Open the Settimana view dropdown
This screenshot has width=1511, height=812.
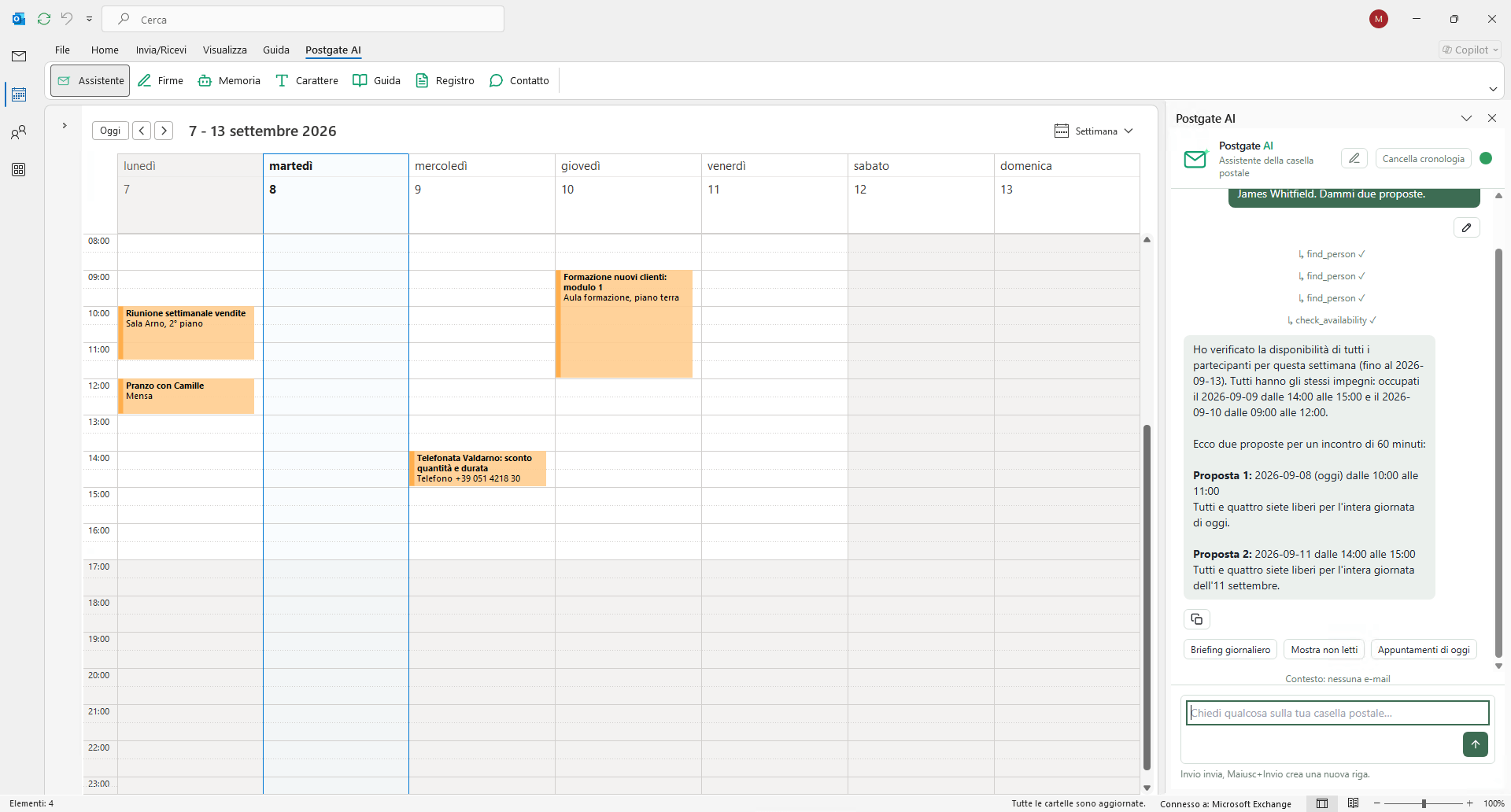(1094, 131)
